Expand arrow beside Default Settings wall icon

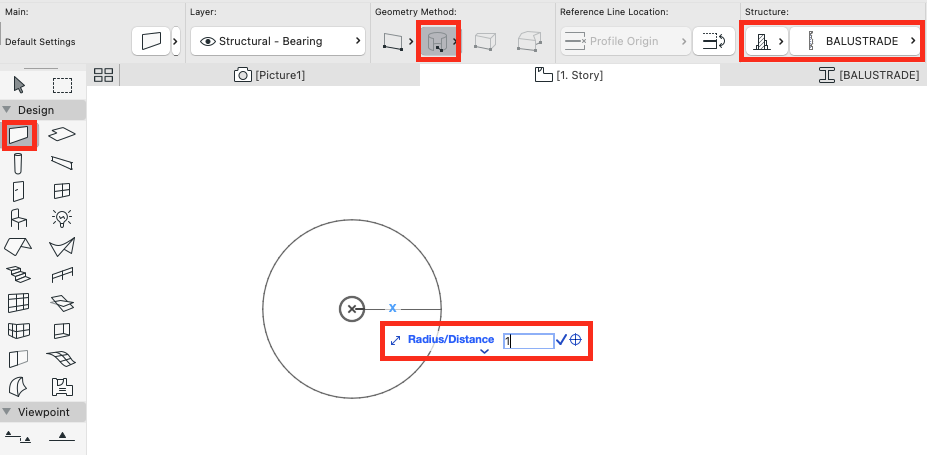tap(176, 41)
